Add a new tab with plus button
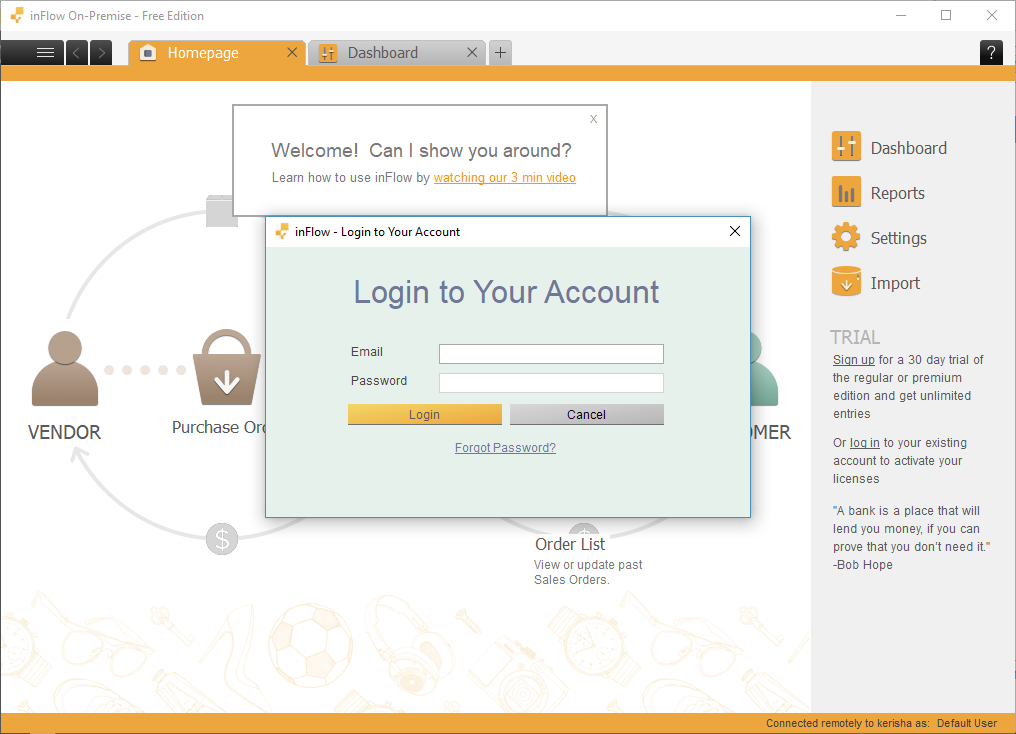1016x734 pixels. [x=500, y=52]
